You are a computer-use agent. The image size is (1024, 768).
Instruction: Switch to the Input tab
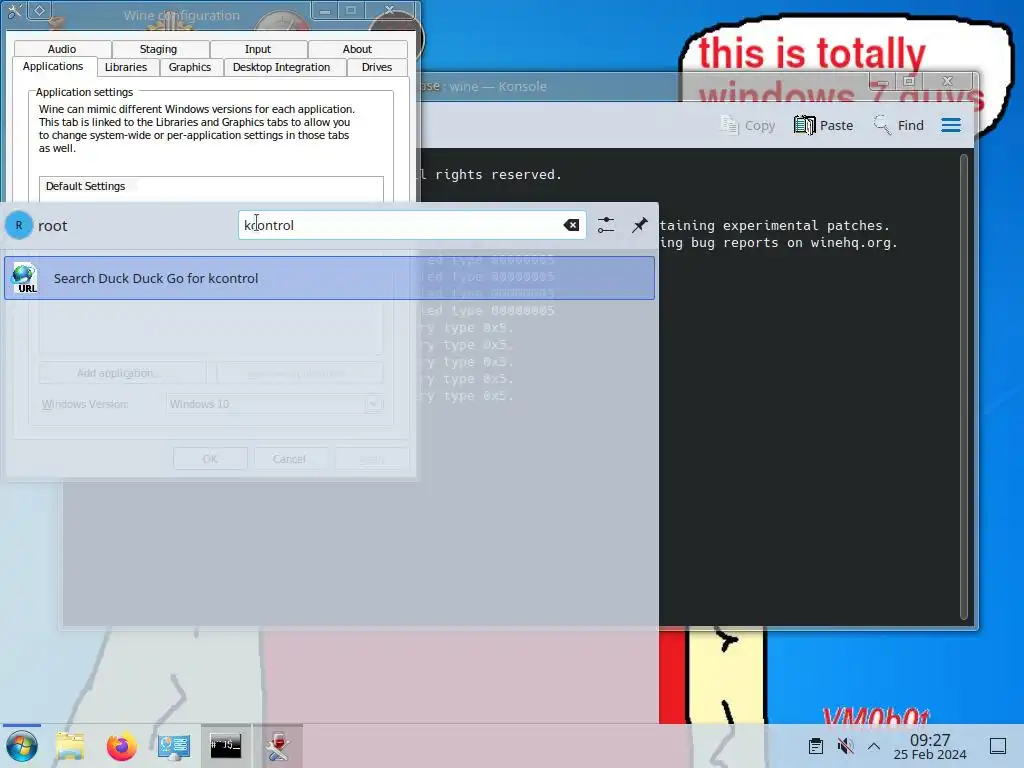258,49
